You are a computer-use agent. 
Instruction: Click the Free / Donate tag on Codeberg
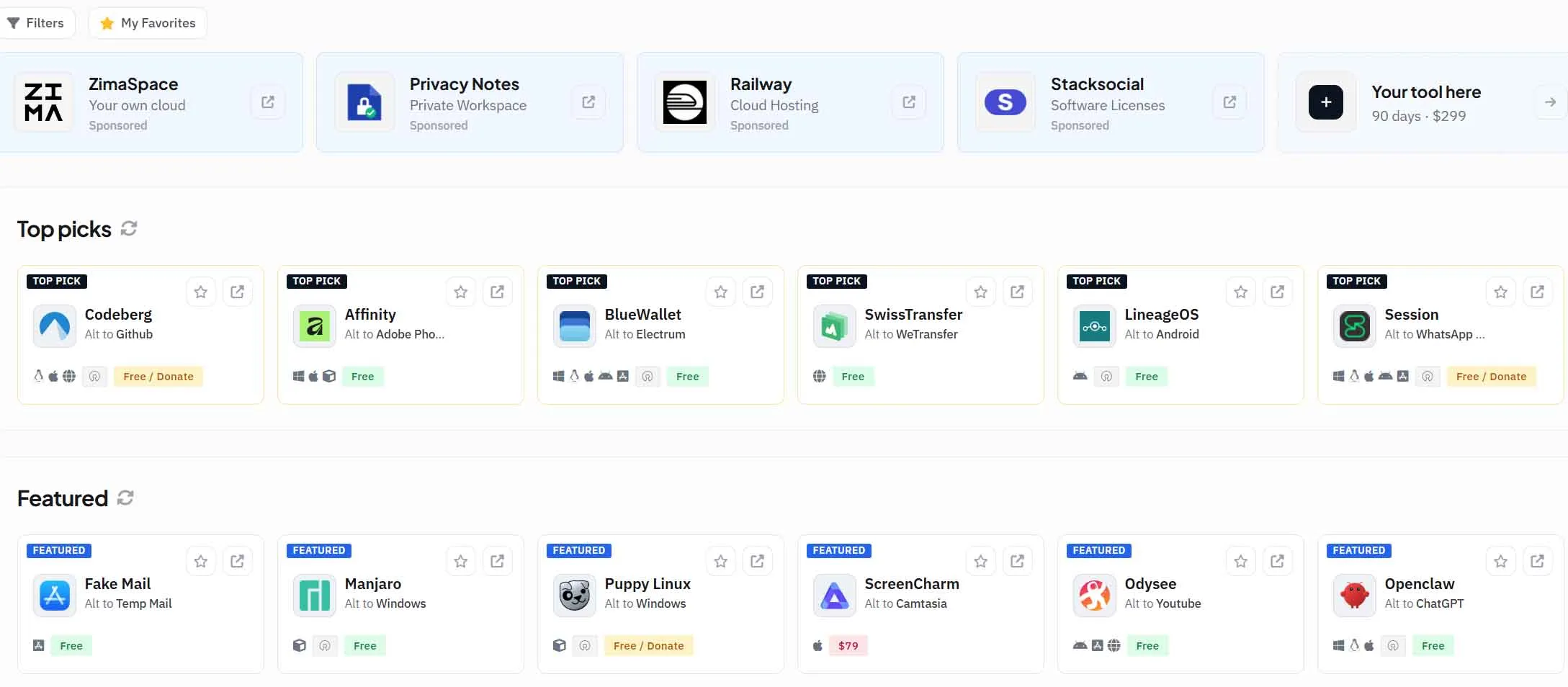pyautogui.click(x=158, y=377)
